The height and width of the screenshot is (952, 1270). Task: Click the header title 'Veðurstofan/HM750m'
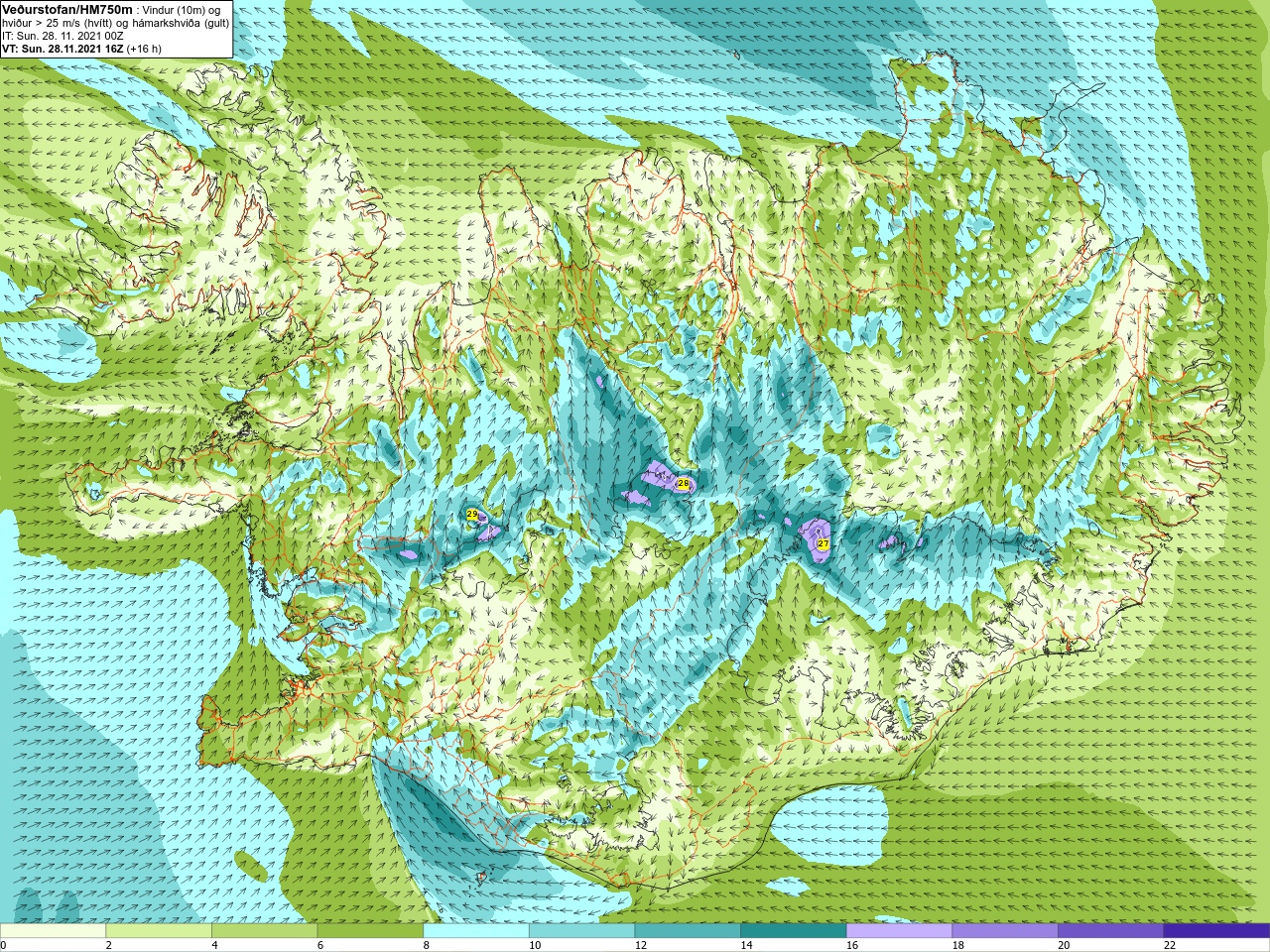[x=66, y=9]
